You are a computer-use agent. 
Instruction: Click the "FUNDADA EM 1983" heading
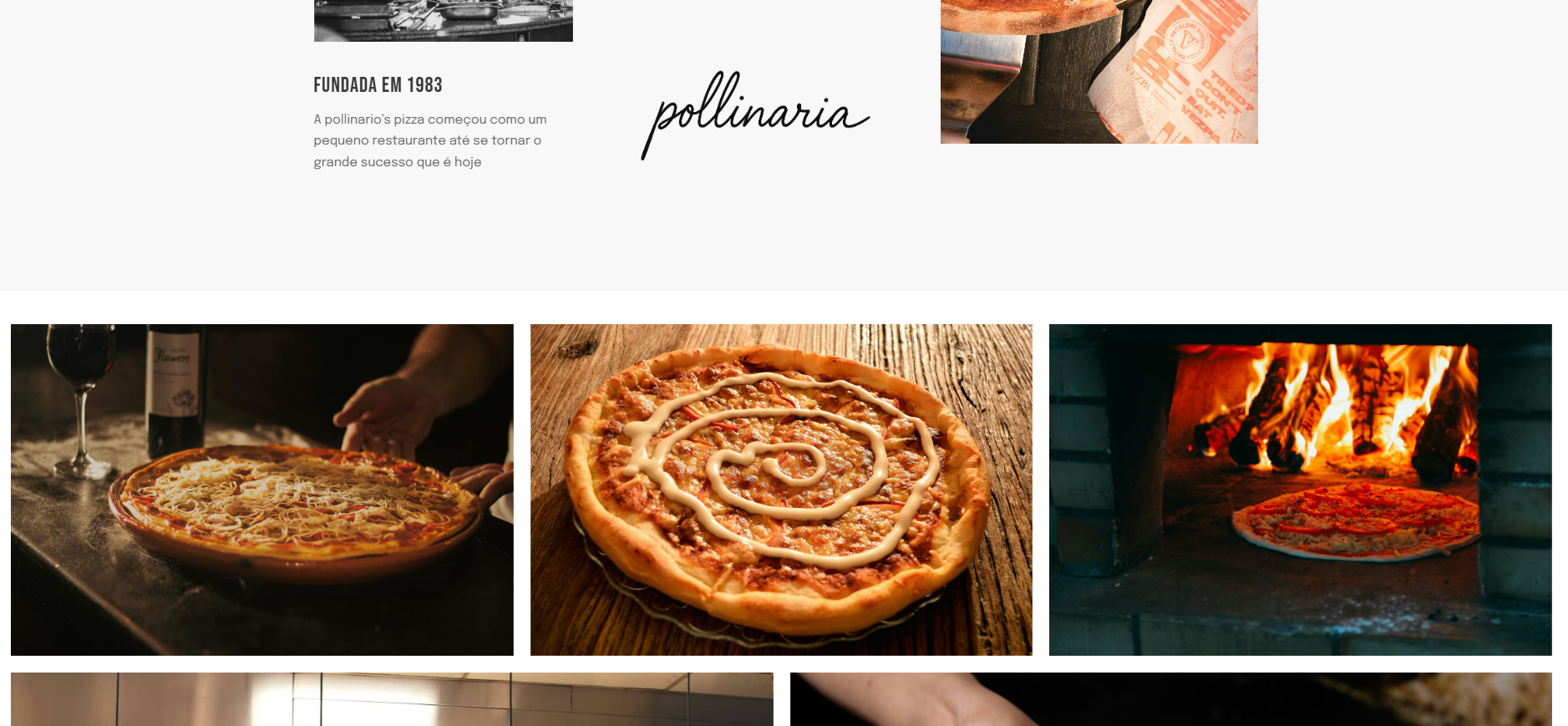pyautogui.click(x=378, y=85)
